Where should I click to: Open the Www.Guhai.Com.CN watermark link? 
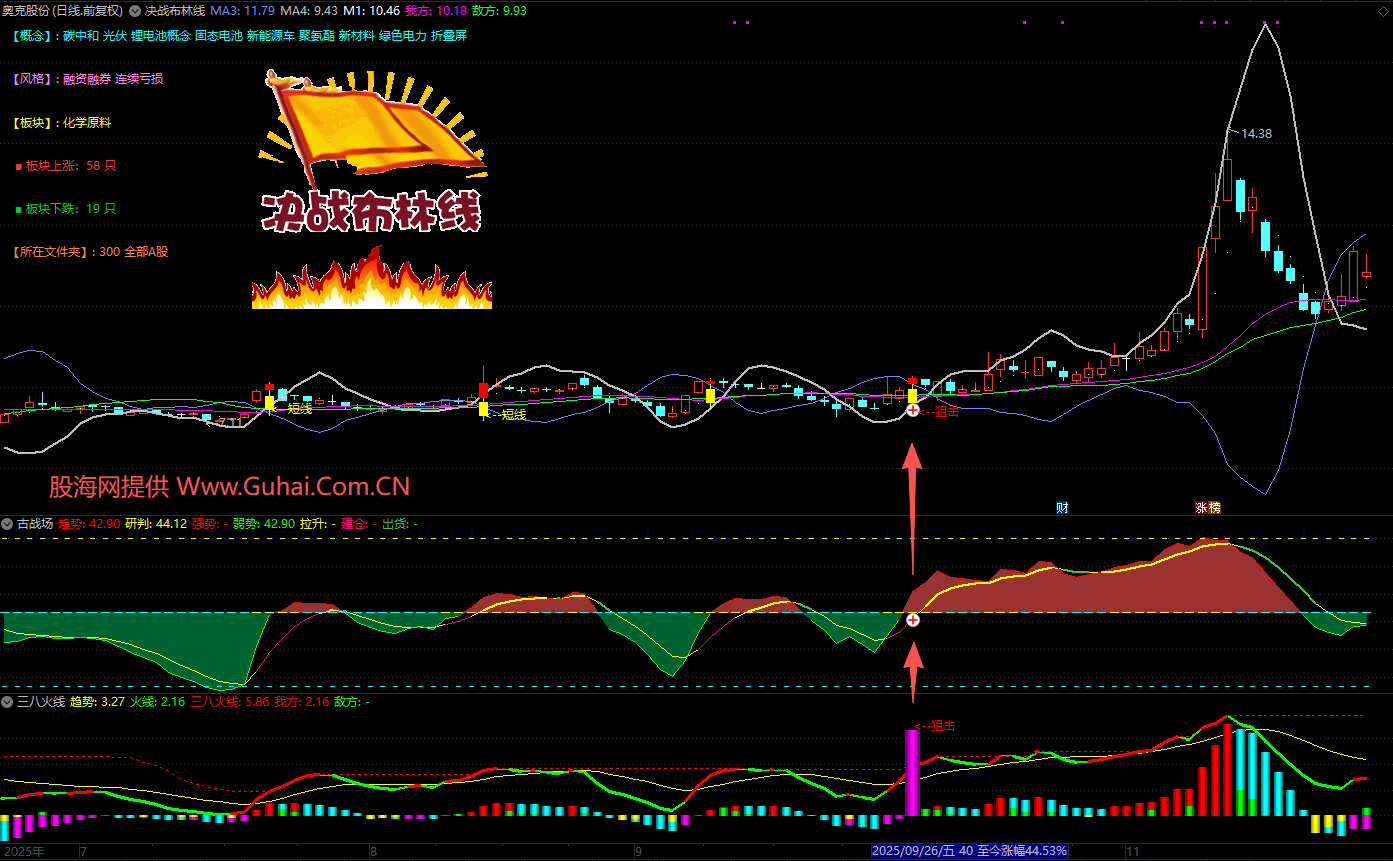tap(293, 487)
